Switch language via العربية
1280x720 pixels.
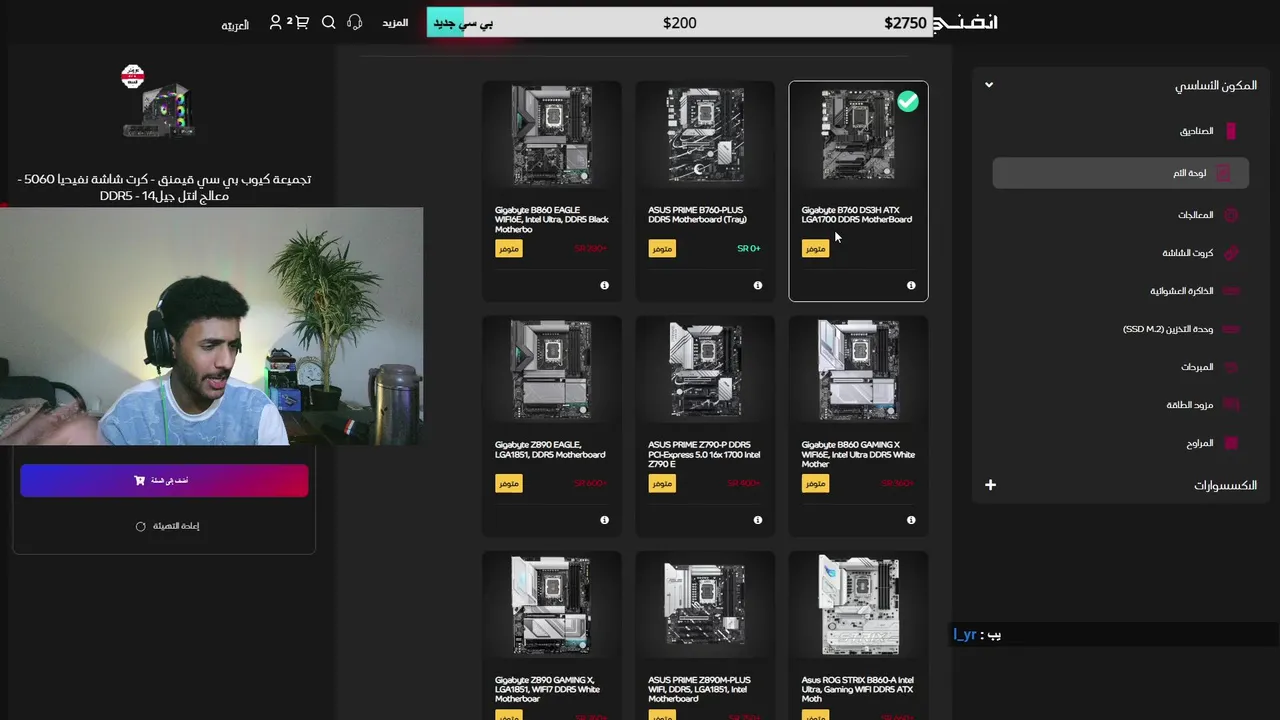tap(235, 25)
